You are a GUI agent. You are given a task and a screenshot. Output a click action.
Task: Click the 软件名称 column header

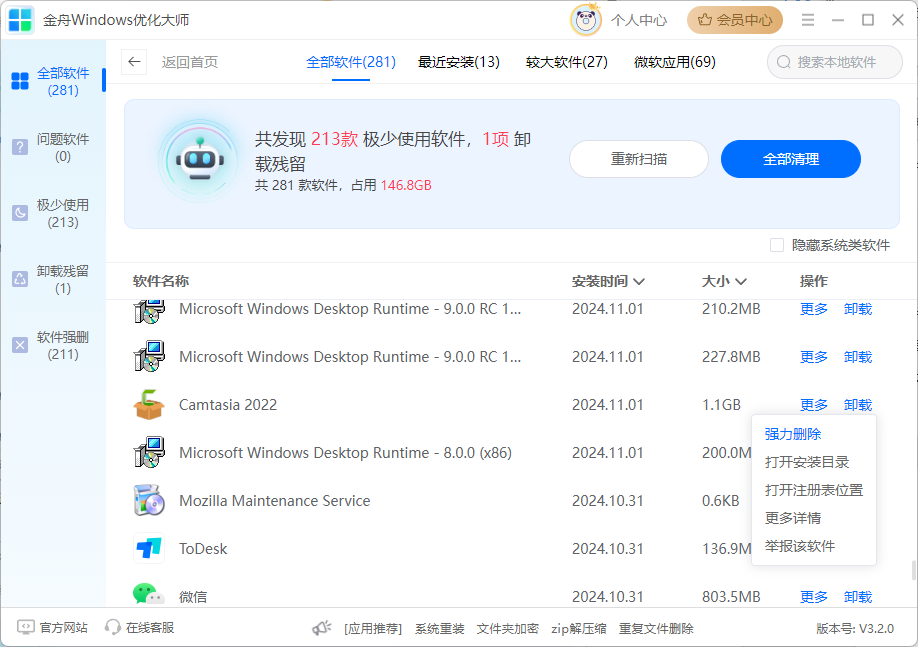pyautogui.click(x=161, y=281)
